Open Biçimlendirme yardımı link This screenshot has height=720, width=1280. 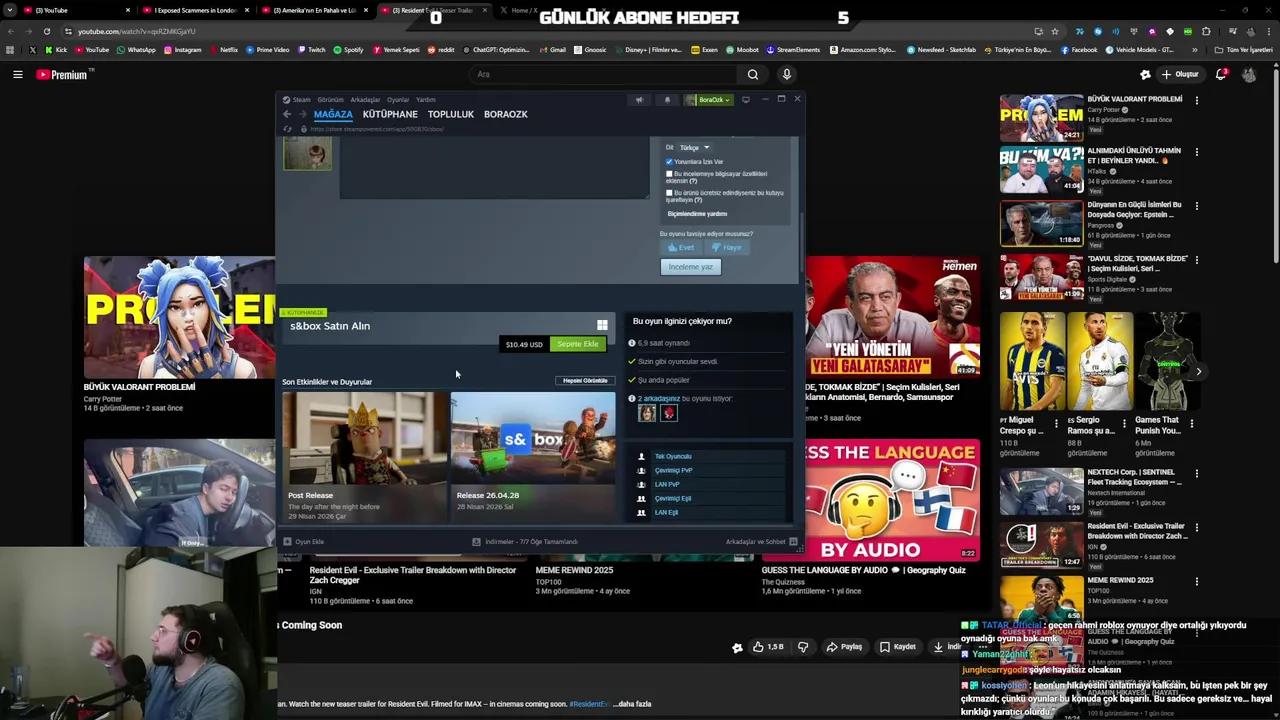tap(697, 214)
